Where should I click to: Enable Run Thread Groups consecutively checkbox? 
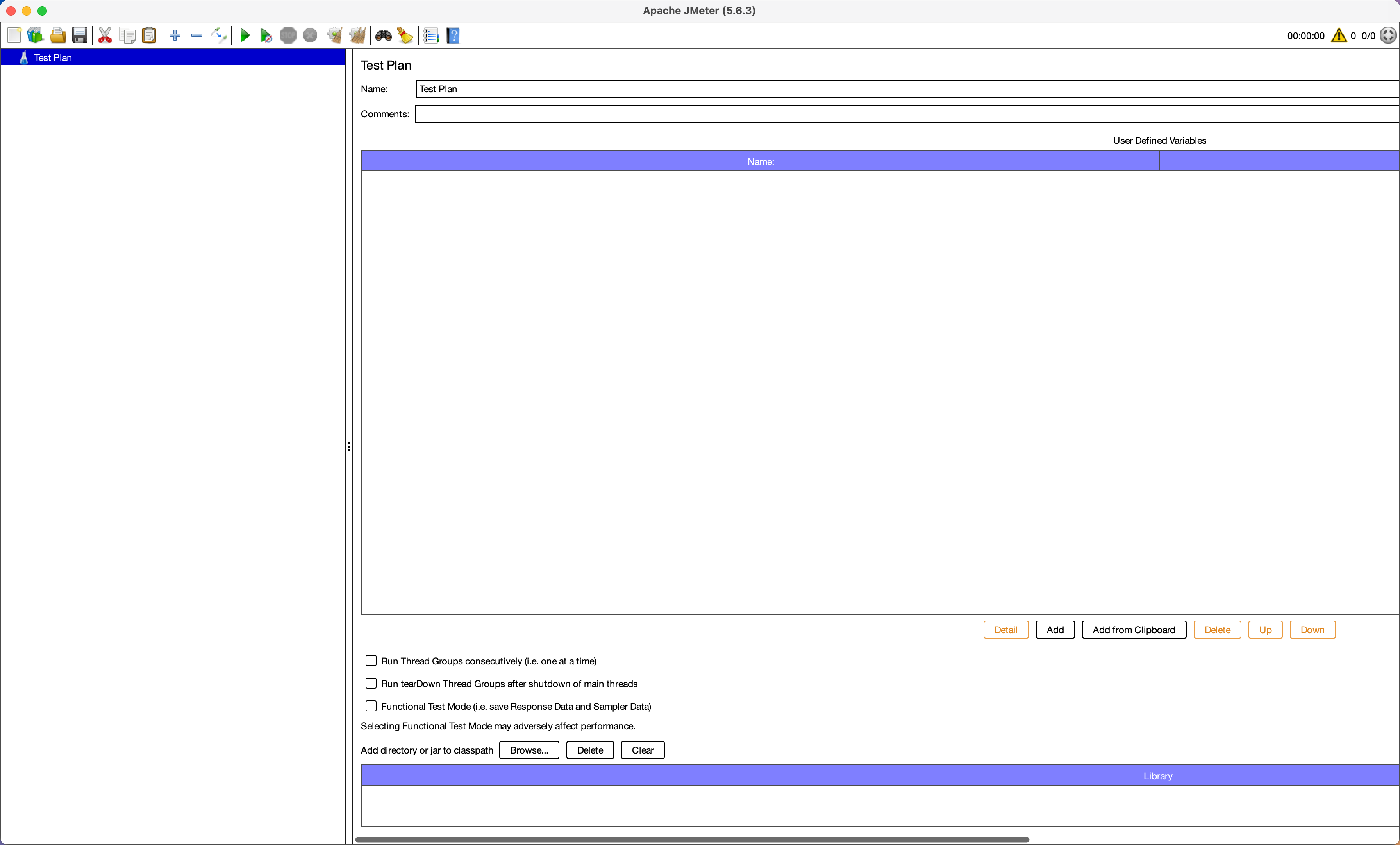[371, 660]
